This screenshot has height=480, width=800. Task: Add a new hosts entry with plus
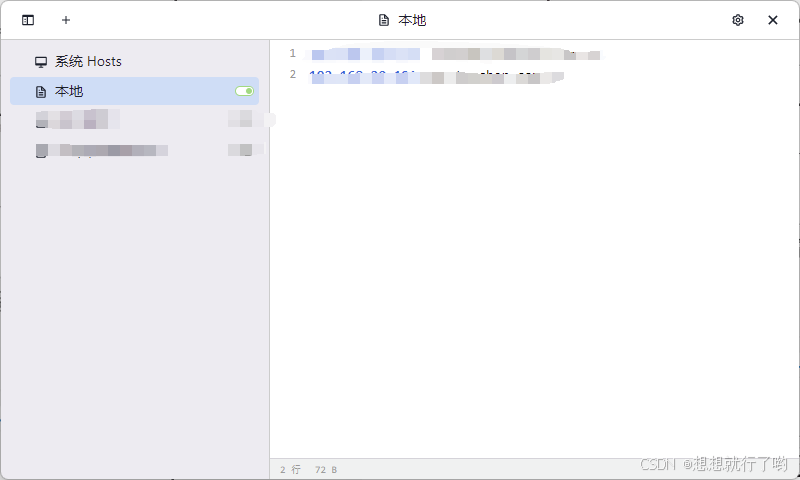pos(66,20)
